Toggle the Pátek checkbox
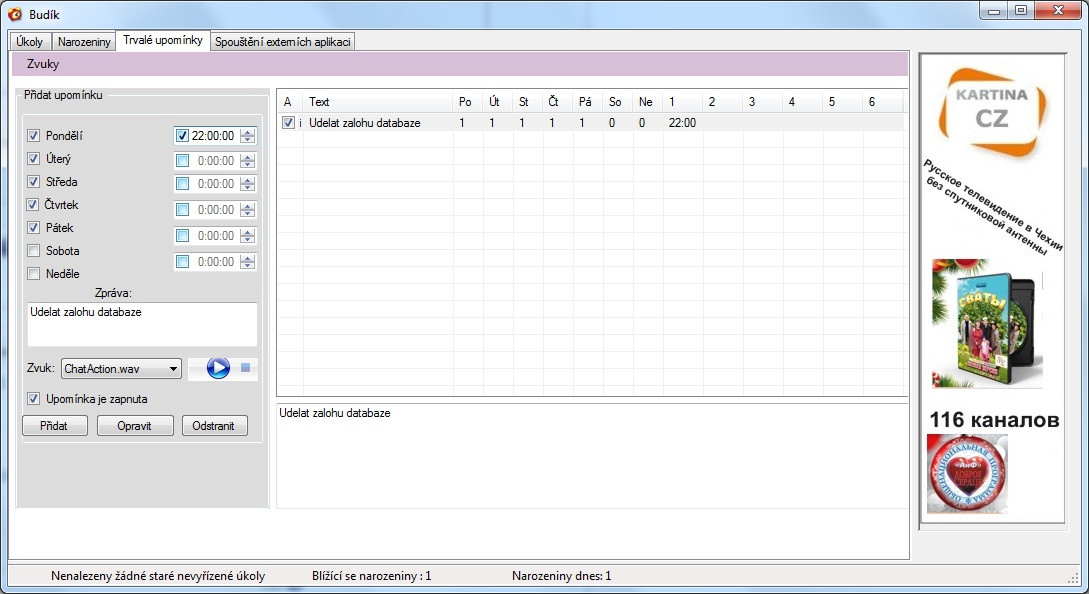1089x594 pixels. pyautogui.click(x=33, y=227)
